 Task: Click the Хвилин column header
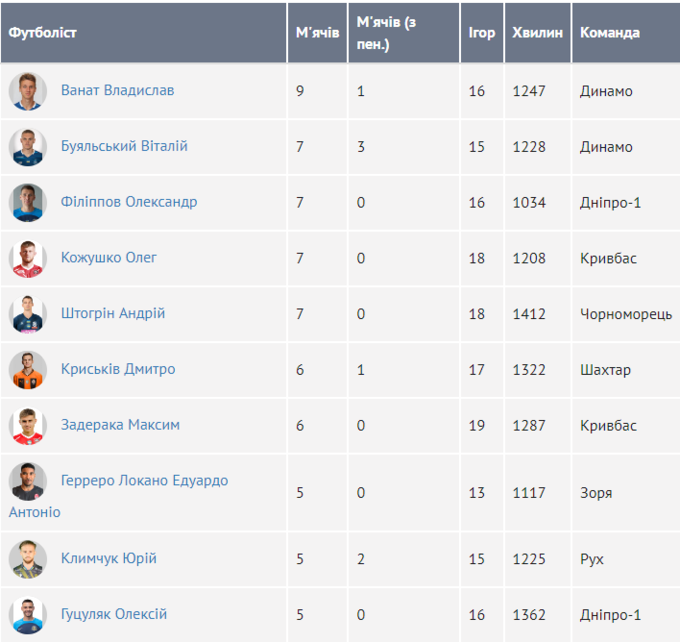pyautogui.click(x=537, y=32)
